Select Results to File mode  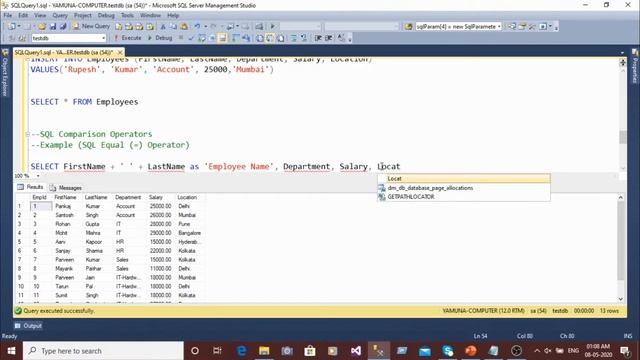click(280, 38)
